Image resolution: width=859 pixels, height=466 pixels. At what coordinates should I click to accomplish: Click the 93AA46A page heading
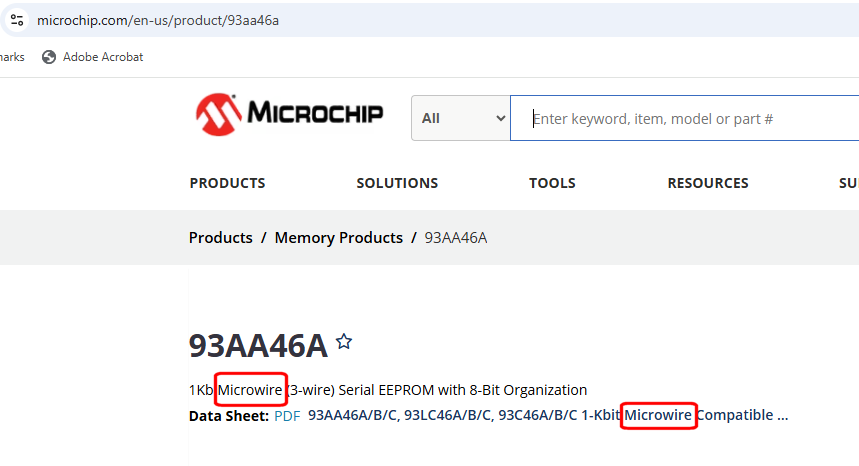pyautogui.click(x=258, y=345)
